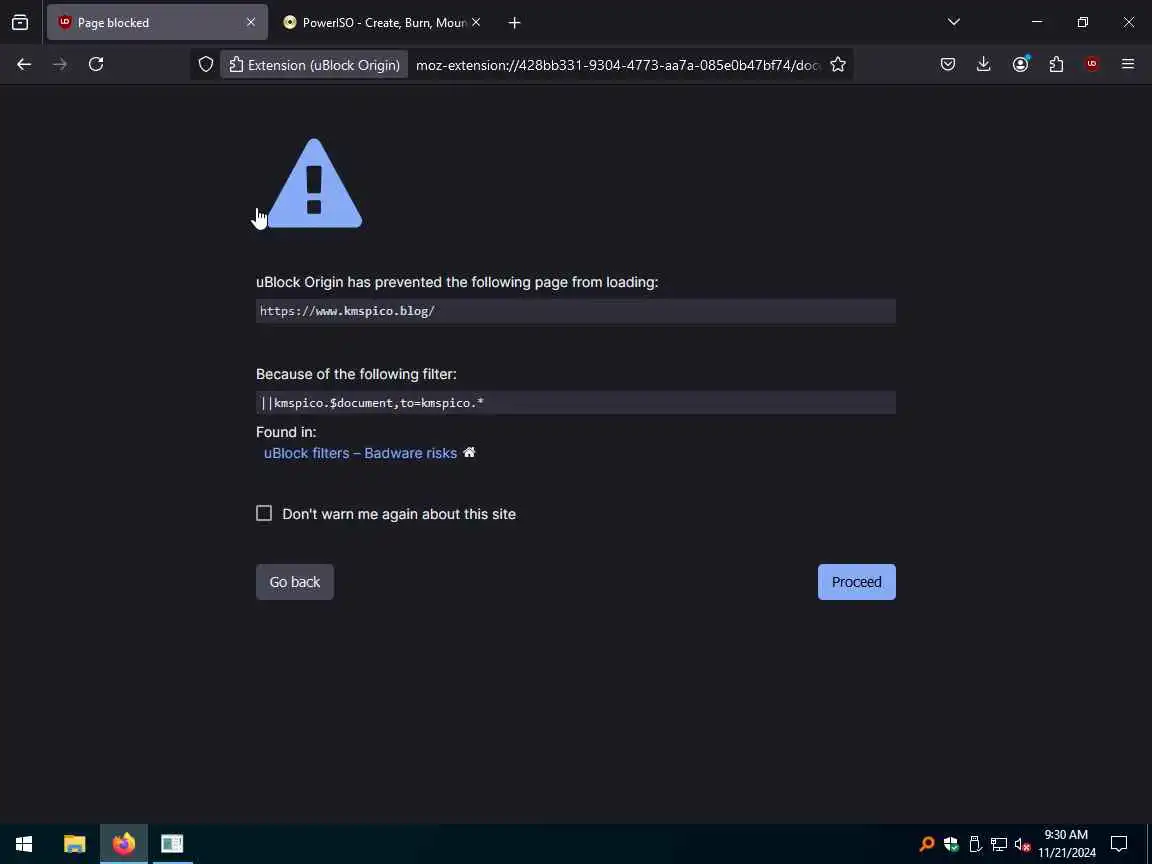Switch to the PowerISO tab
Viewport: 1152px width, 864px height.
coord(382,23)
